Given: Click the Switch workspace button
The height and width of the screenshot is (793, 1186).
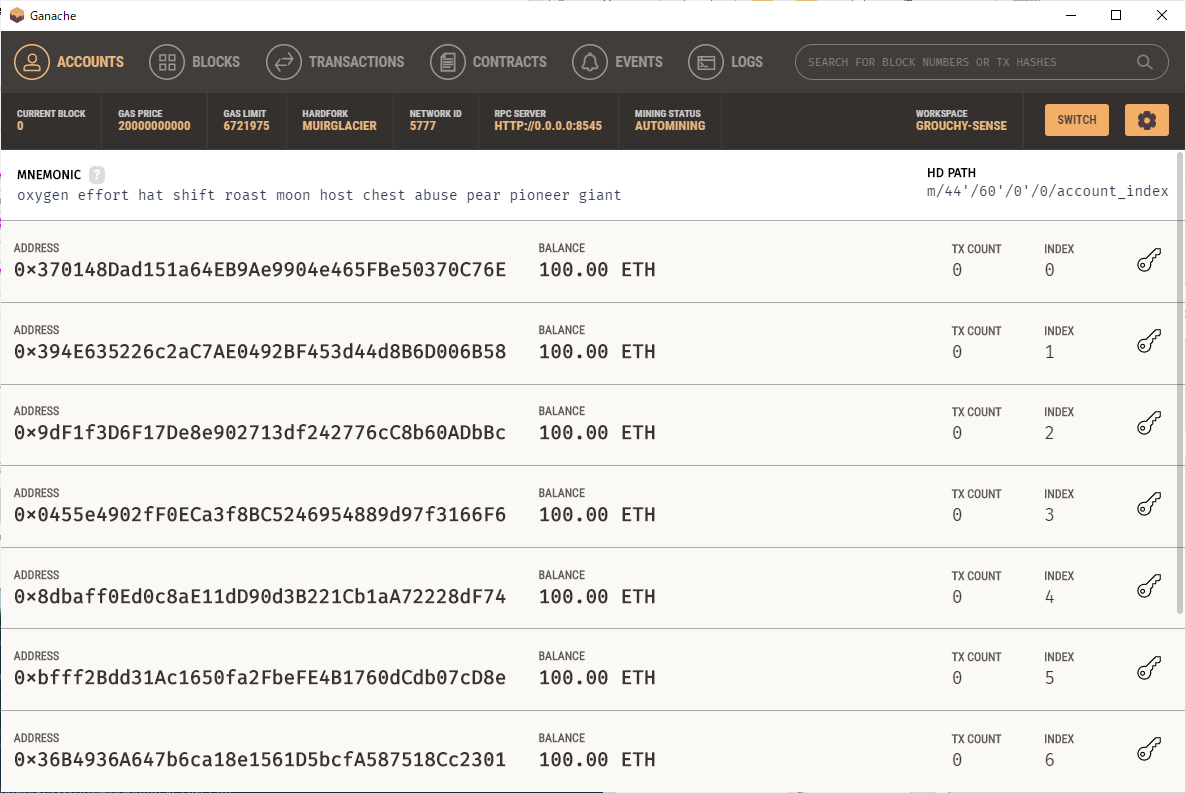Looking at the screenshot, I should tap(1076, 120).
